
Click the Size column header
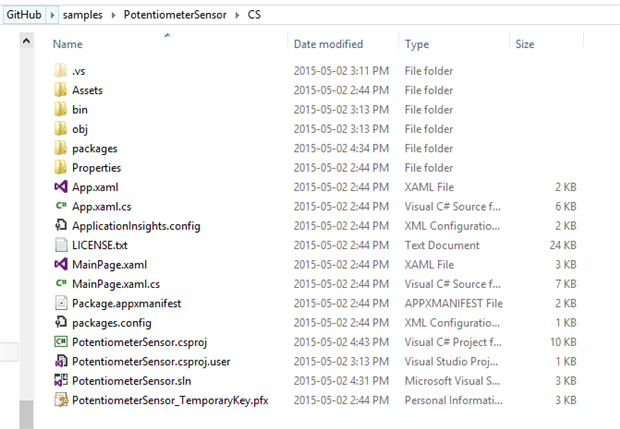[525, 45]
